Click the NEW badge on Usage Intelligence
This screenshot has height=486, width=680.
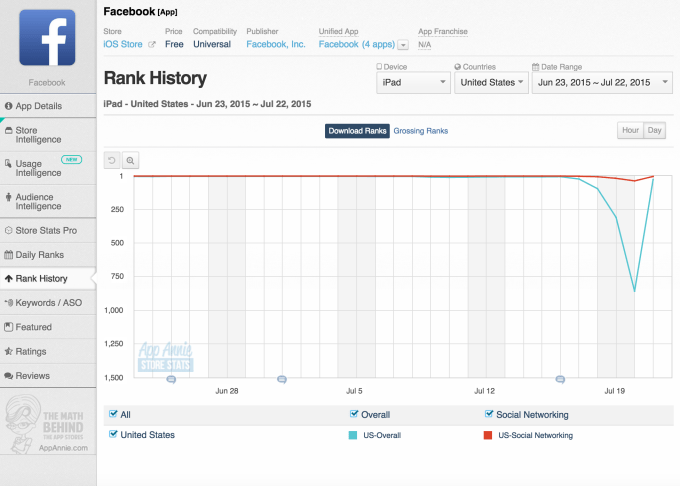pos(72,160)
